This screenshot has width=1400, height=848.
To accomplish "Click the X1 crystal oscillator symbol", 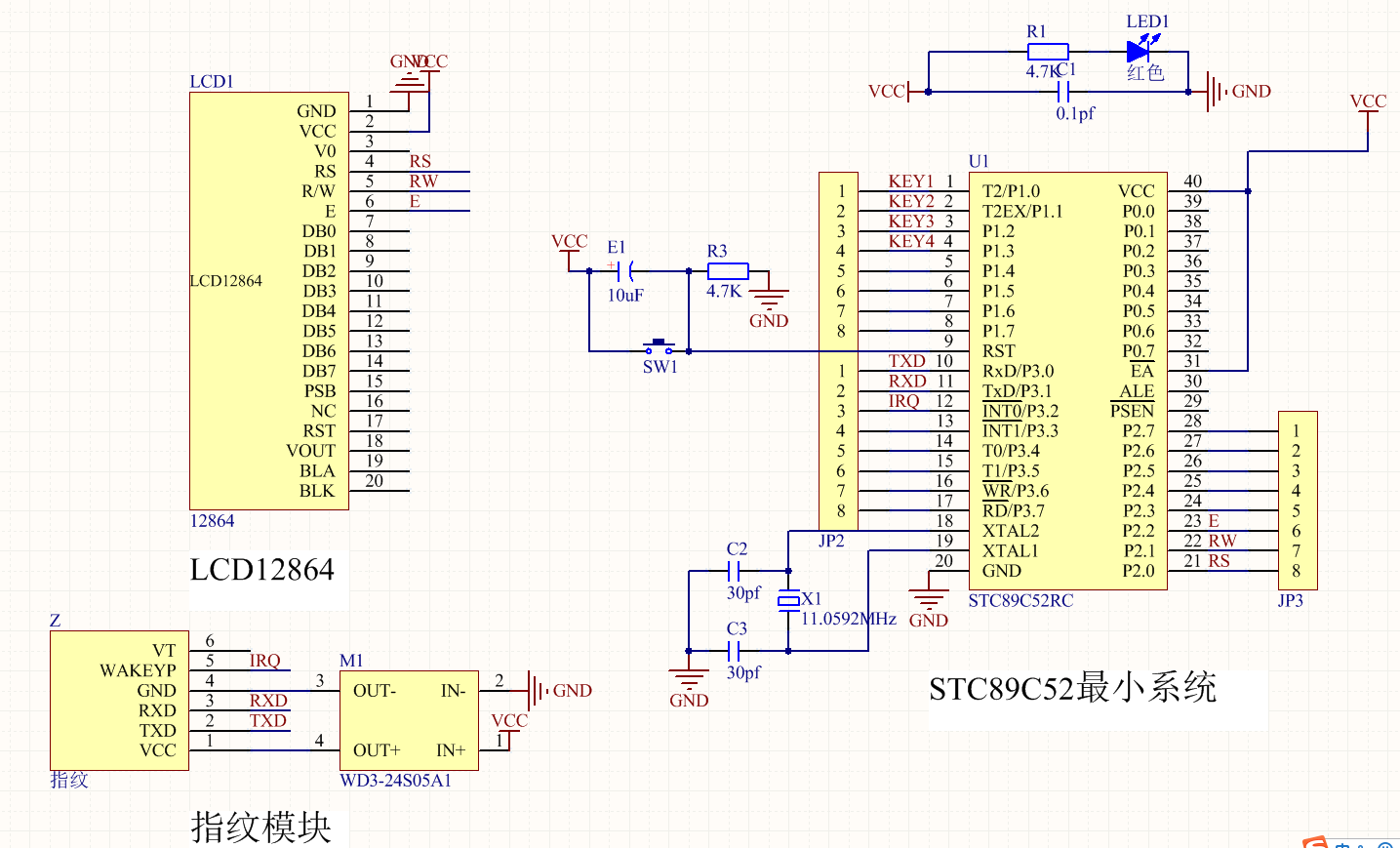I will point(788,601).
